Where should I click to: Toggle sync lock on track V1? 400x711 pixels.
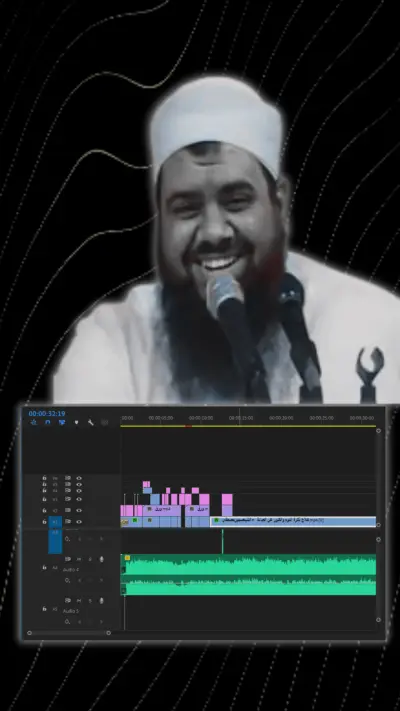[x=68, y=521]
